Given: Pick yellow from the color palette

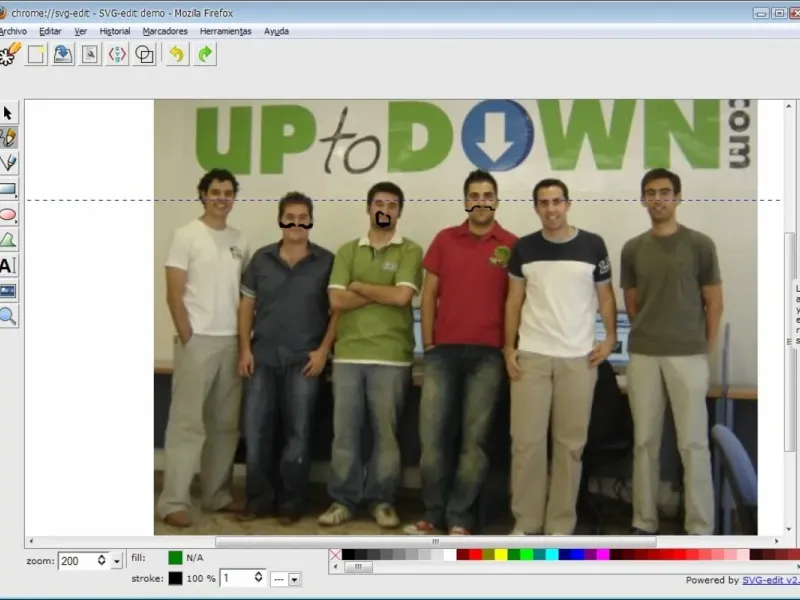Looking at the screenshot, I should pyautogui.click(x=500, y=554).
